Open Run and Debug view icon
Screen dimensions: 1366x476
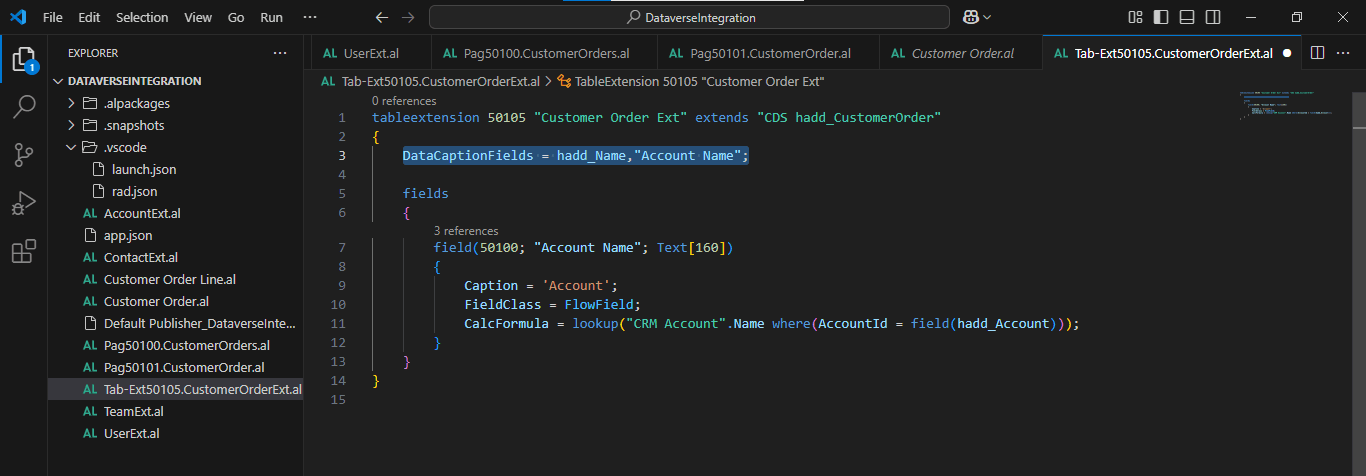(x=23, y=203)
